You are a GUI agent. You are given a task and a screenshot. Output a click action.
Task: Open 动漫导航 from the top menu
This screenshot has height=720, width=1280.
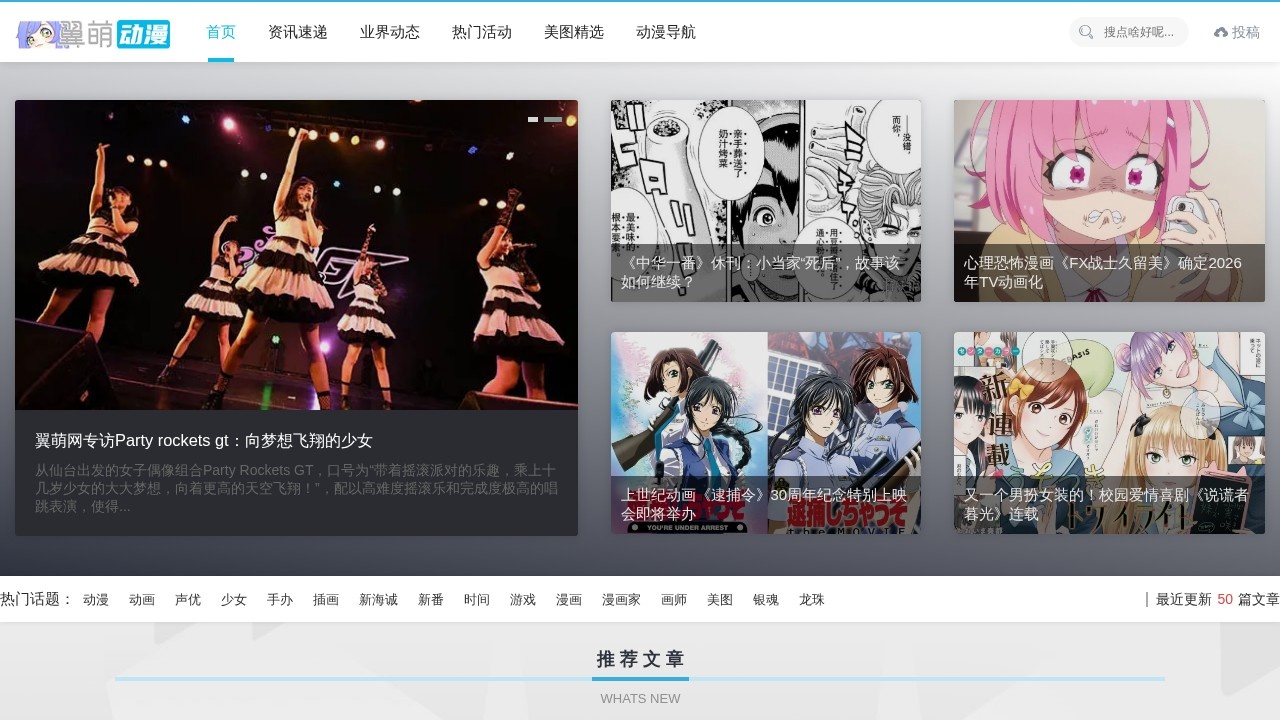666,32
